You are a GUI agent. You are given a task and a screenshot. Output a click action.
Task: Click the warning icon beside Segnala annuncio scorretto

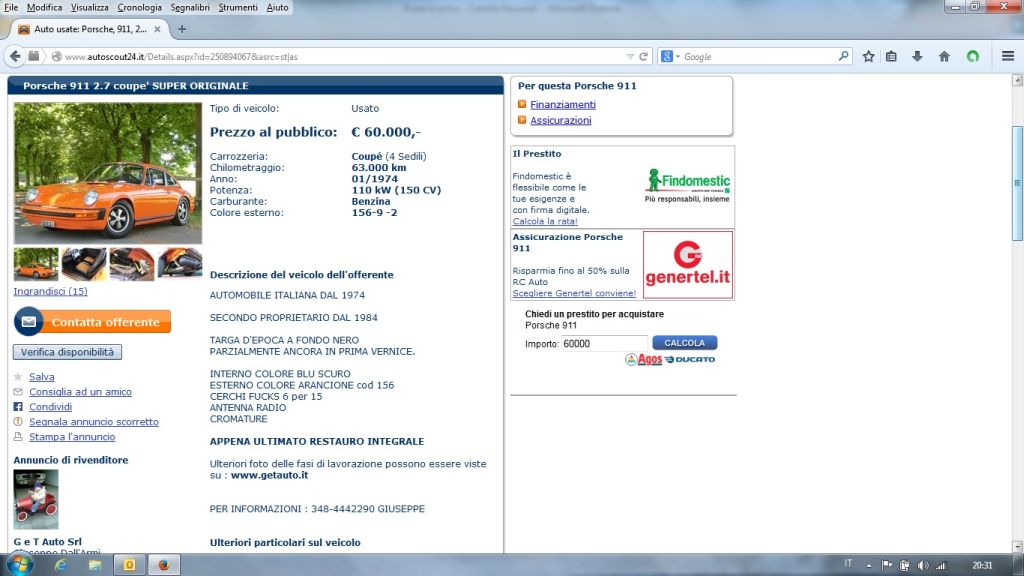tap(18, 422)
